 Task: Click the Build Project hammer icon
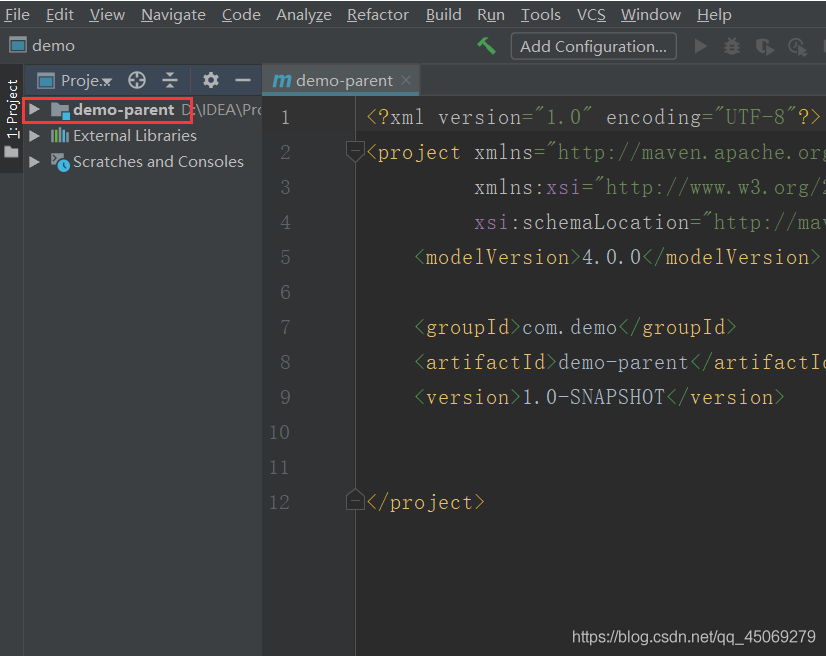(487, 46)
